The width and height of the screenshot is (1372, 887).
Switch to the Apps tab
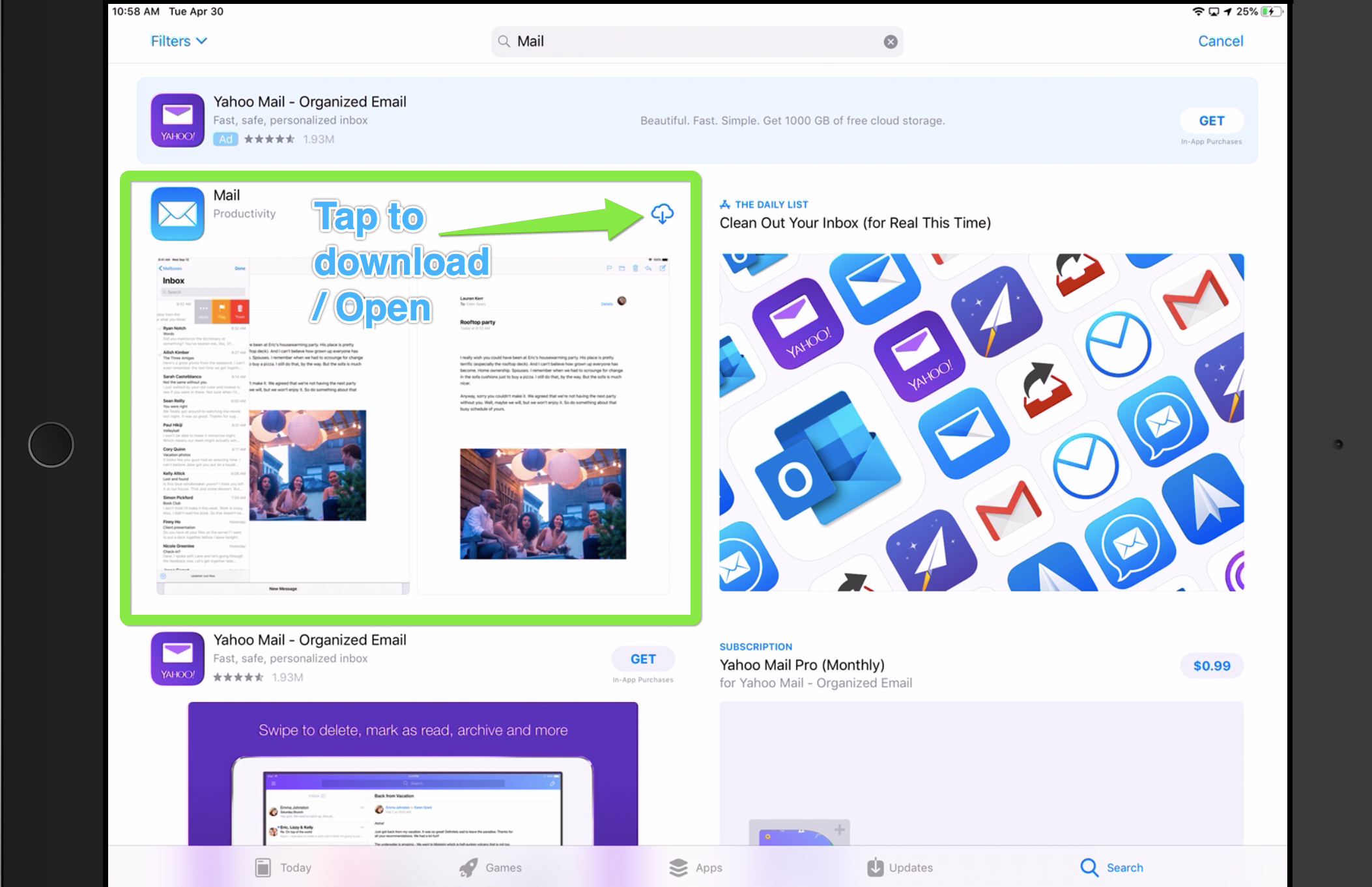(x=695, y=867)
